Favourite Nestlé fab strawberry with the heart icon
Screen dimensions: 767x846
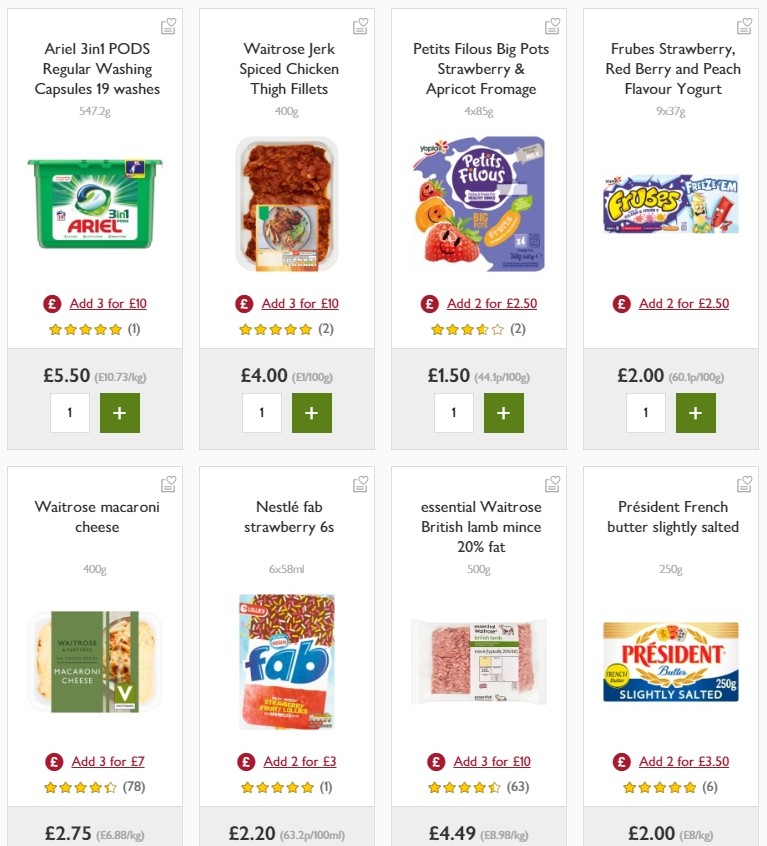[360, 483]
